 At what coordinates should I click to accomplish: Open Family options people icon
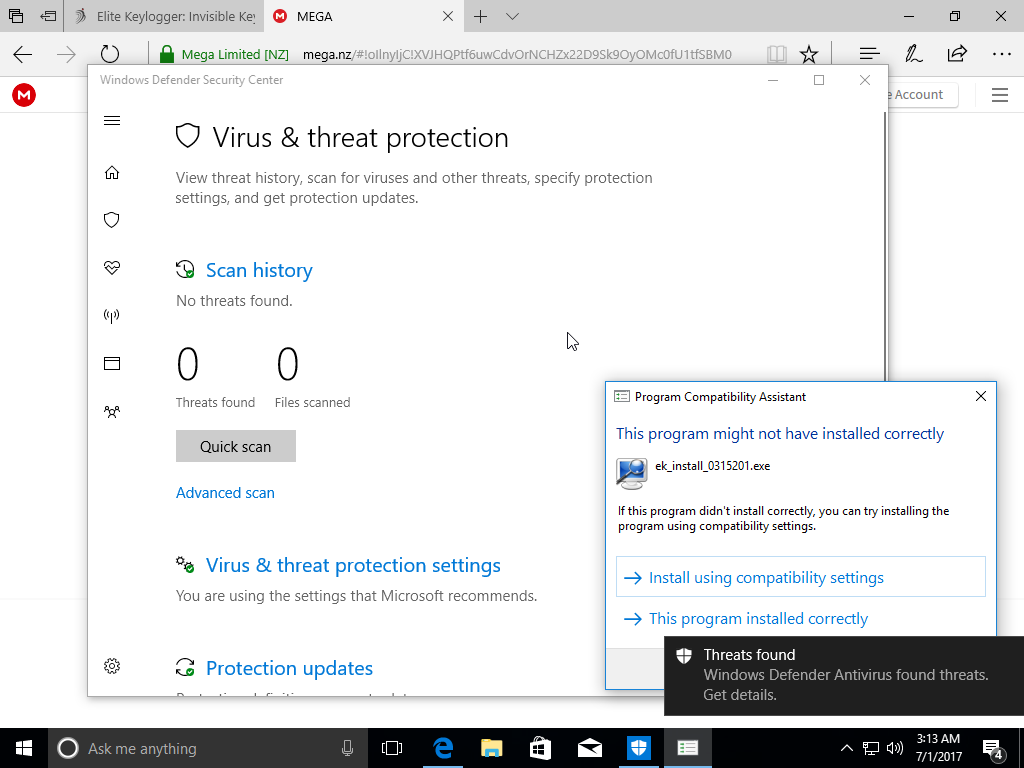(x=112, y=411)
